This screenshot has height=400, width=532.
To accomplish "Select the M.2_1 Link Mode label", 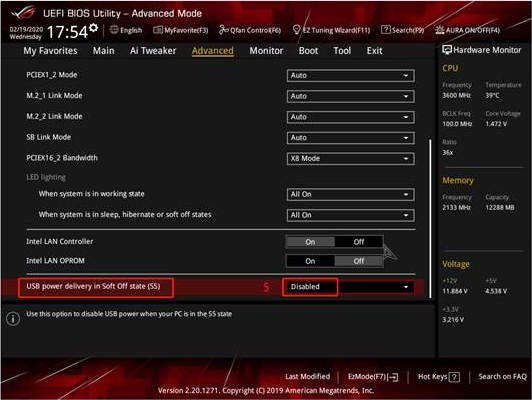I will [54, 96].
